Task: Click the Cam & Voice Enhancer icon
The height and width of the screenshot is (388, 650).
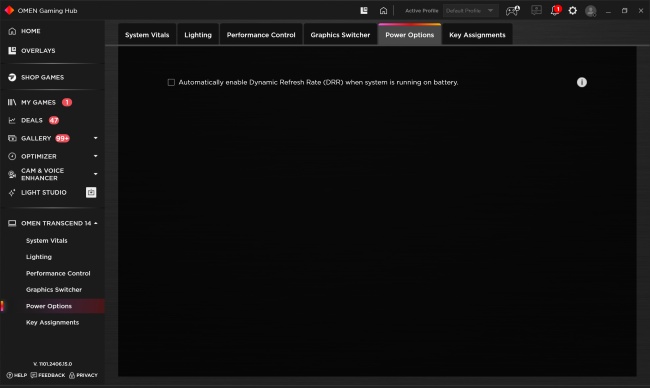Action: click(x=12, y=174)
